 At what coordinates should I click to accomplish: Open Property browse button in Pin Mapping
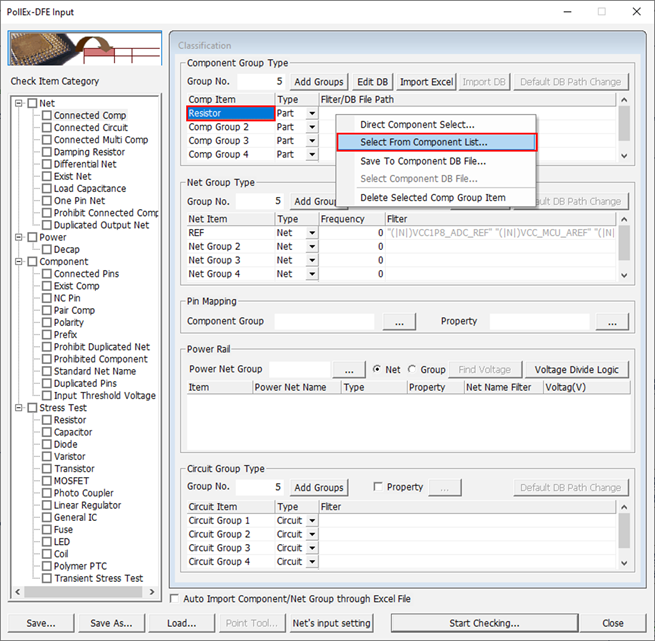click(x=610, y=322)
